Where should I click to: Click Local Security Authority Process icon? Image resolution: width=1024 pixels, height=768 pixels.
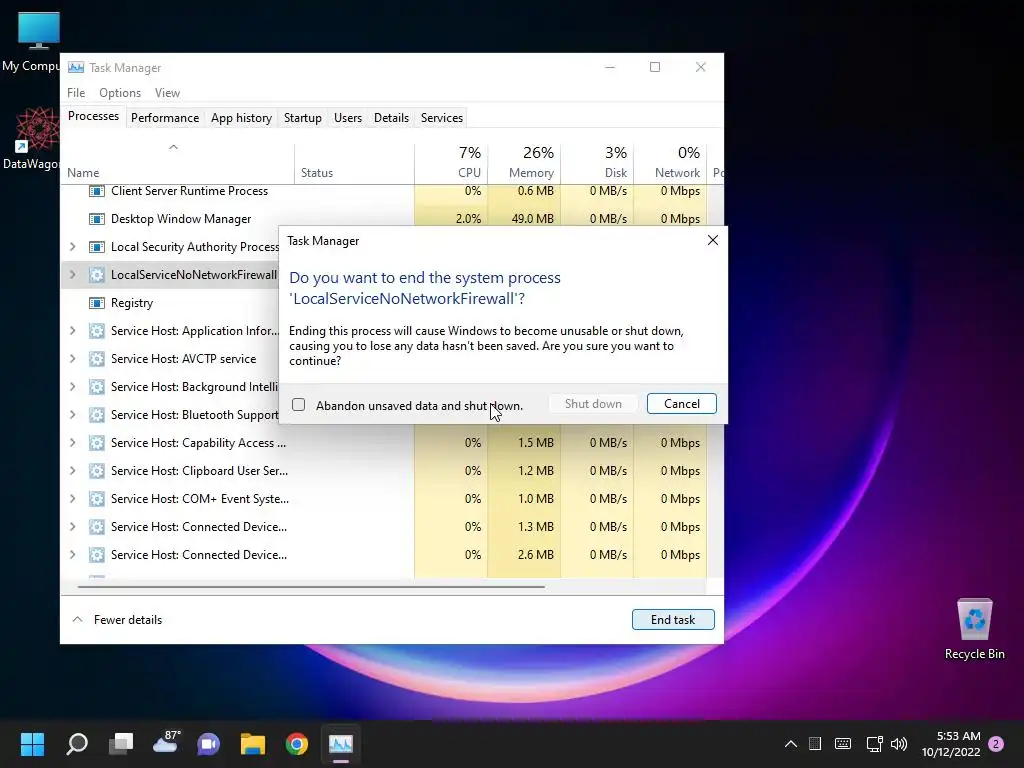point(97,247)
